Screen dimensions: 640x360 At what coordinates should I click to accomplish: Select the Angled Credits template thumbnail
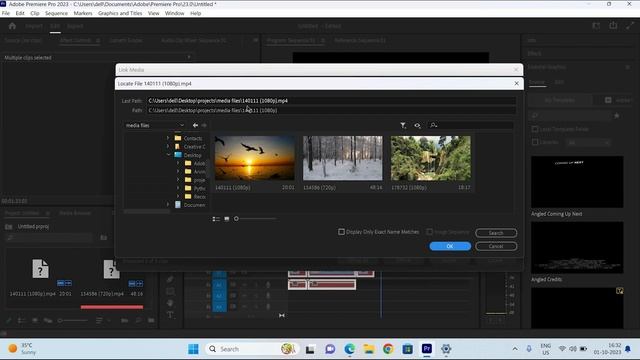click(577, 247)
